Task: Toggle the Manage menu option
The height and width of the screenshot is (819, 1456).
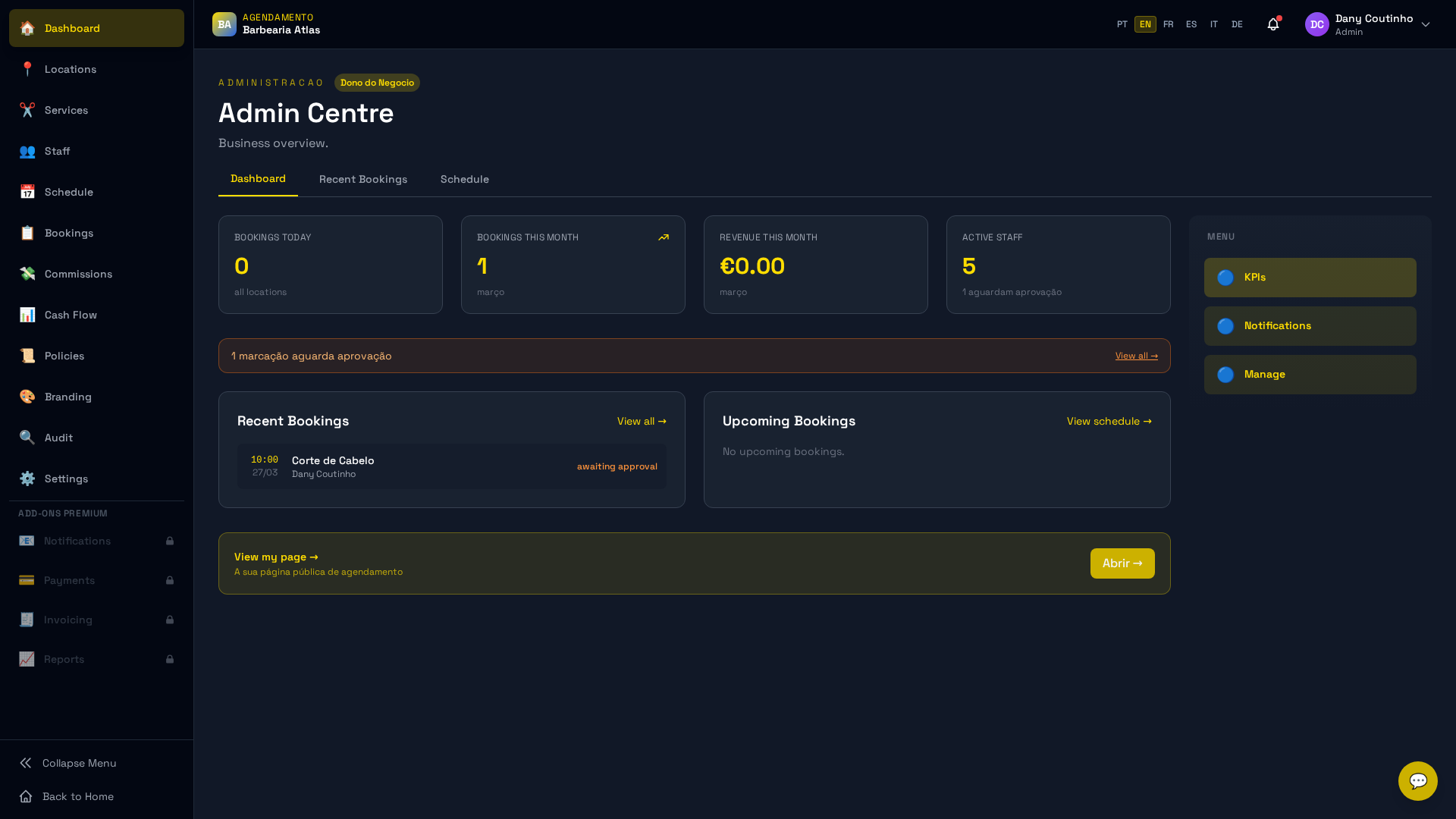Action: click(x=1310, y=374)
